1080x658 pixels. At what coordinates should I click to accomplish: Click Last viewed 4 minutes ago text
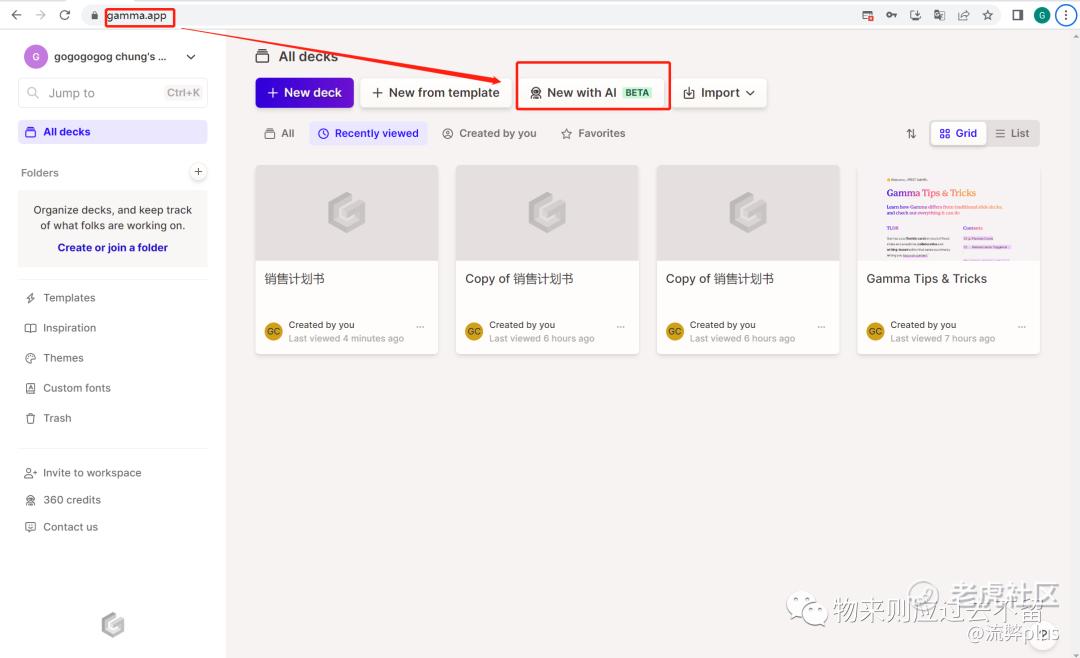(x=346, y=338)
